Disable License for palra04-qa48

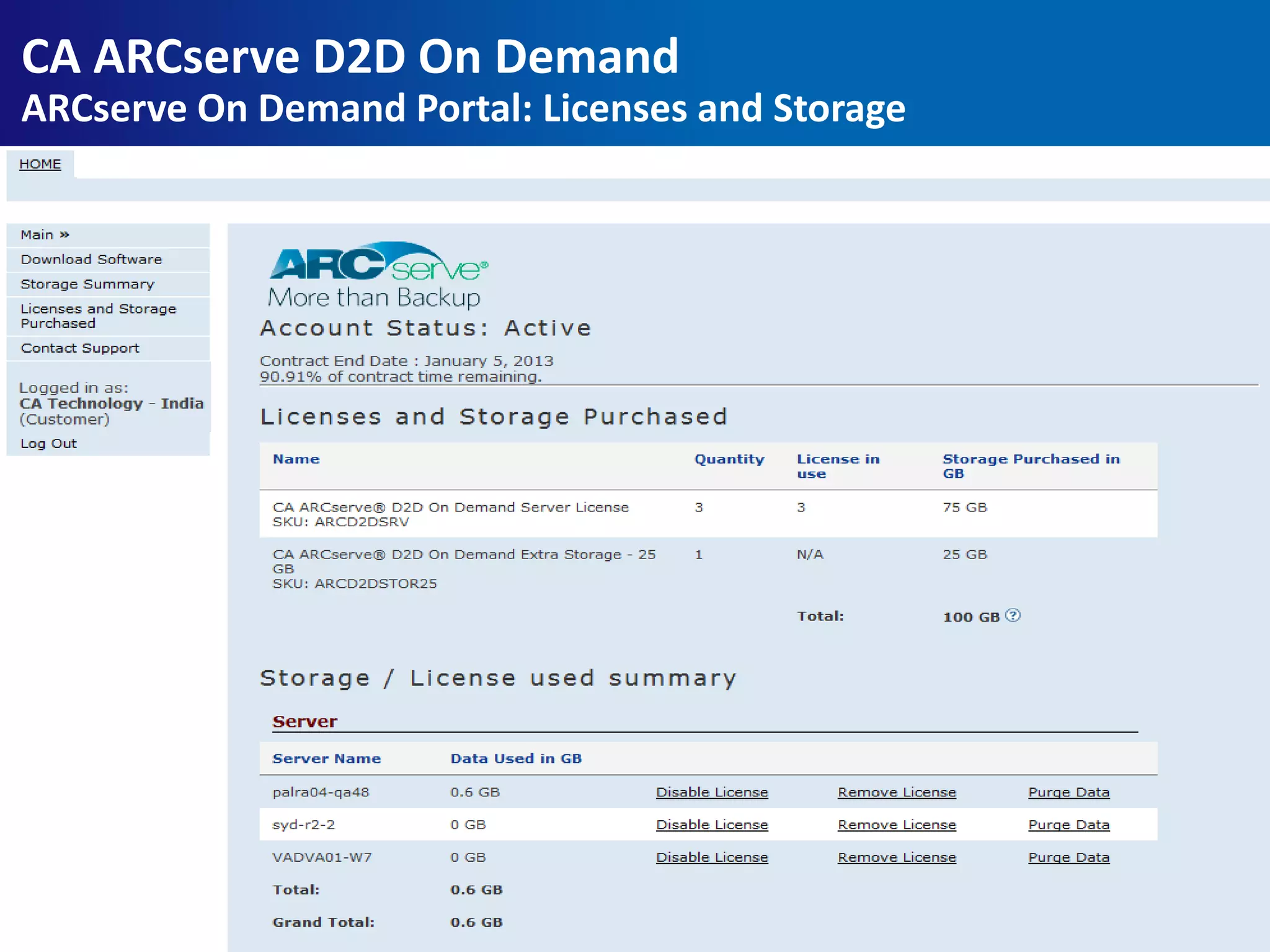pos(712,792)
